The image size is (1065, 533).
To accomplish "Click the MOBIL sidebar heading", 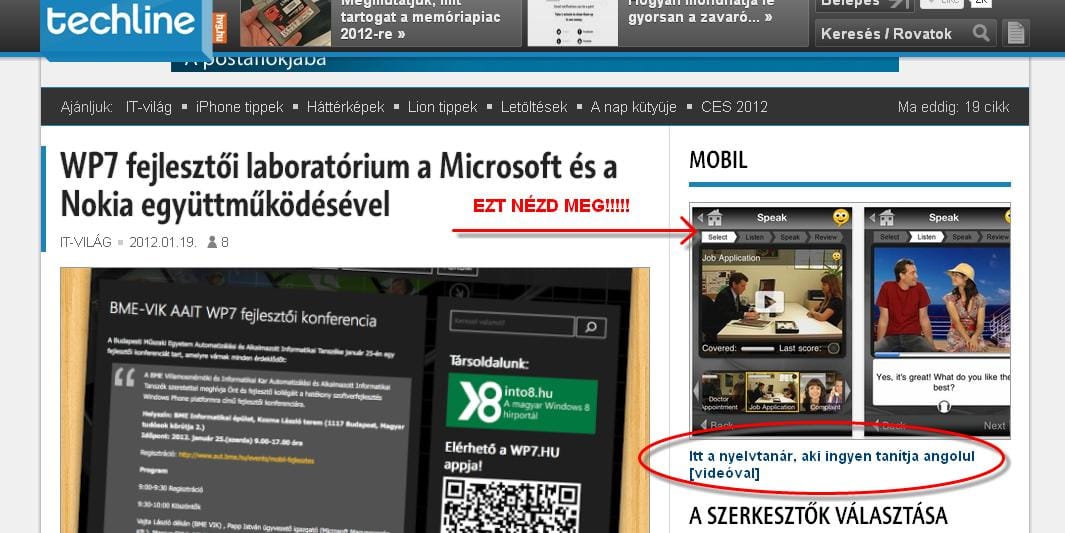I will [x=718, y=160].
